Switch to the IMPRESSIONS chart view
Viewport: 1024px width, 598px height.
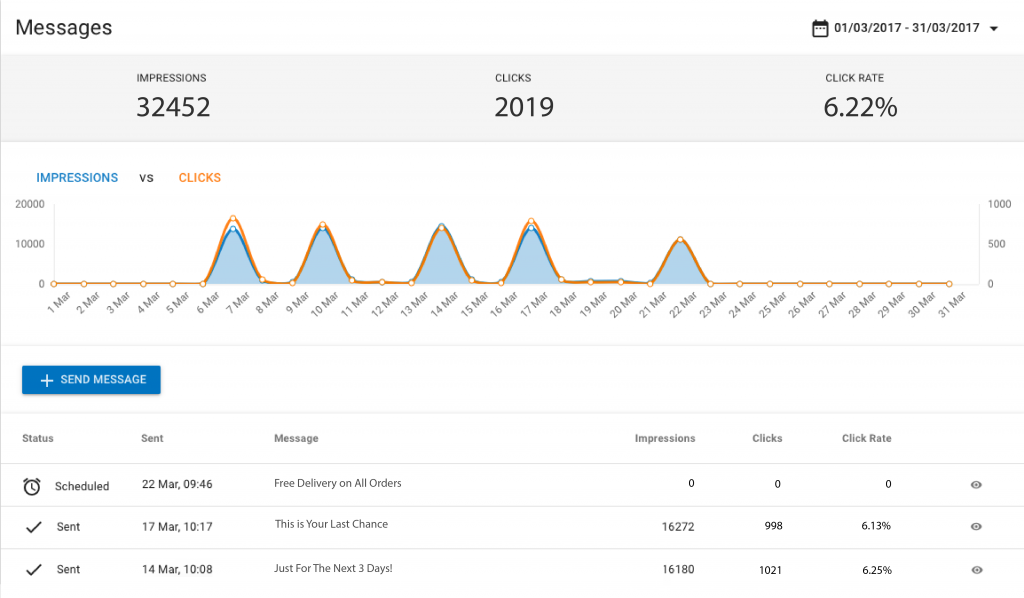point(77,177)
